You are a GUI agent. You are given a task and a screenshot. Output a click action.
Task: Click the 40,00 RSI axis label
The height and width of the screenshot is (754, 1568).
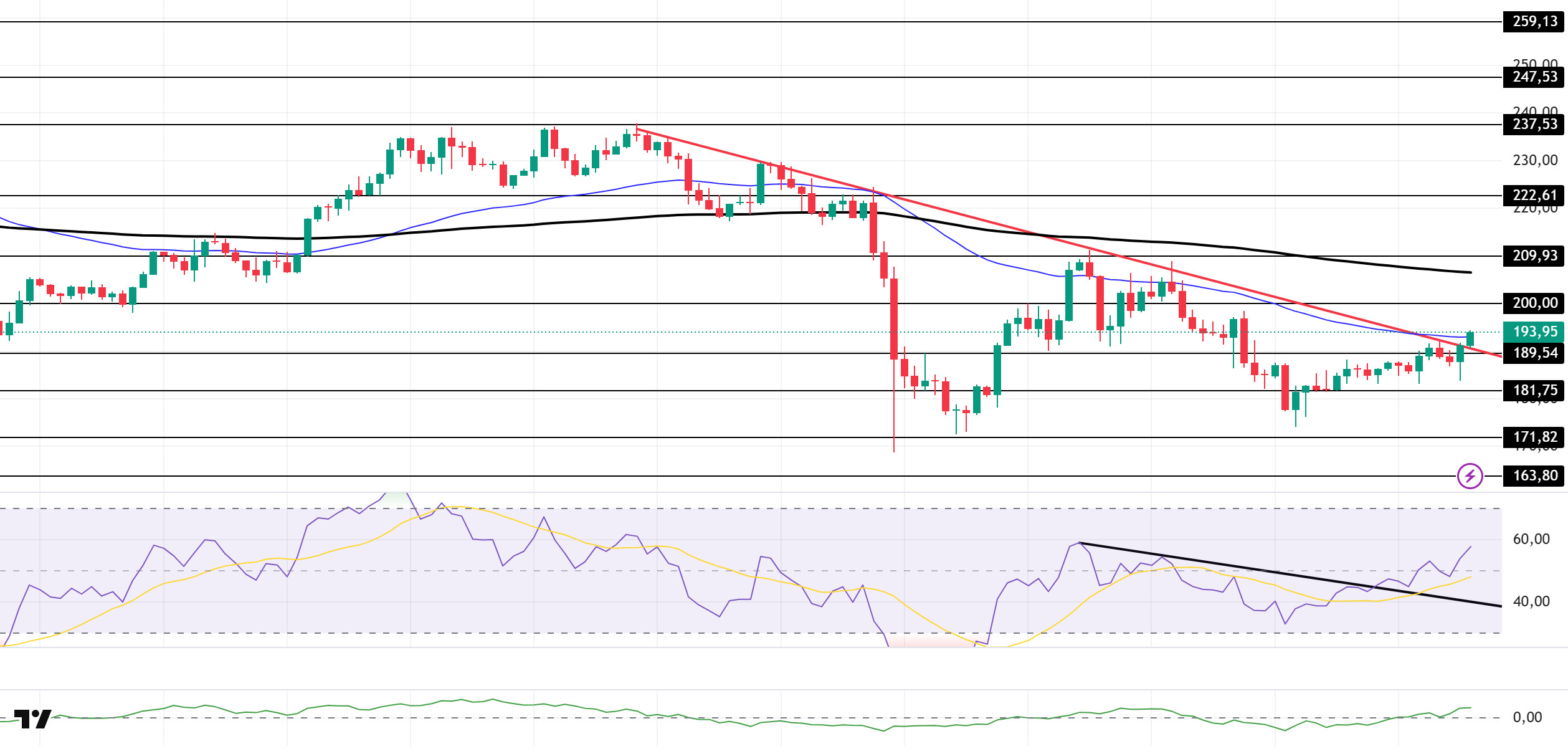point(1531,602)
